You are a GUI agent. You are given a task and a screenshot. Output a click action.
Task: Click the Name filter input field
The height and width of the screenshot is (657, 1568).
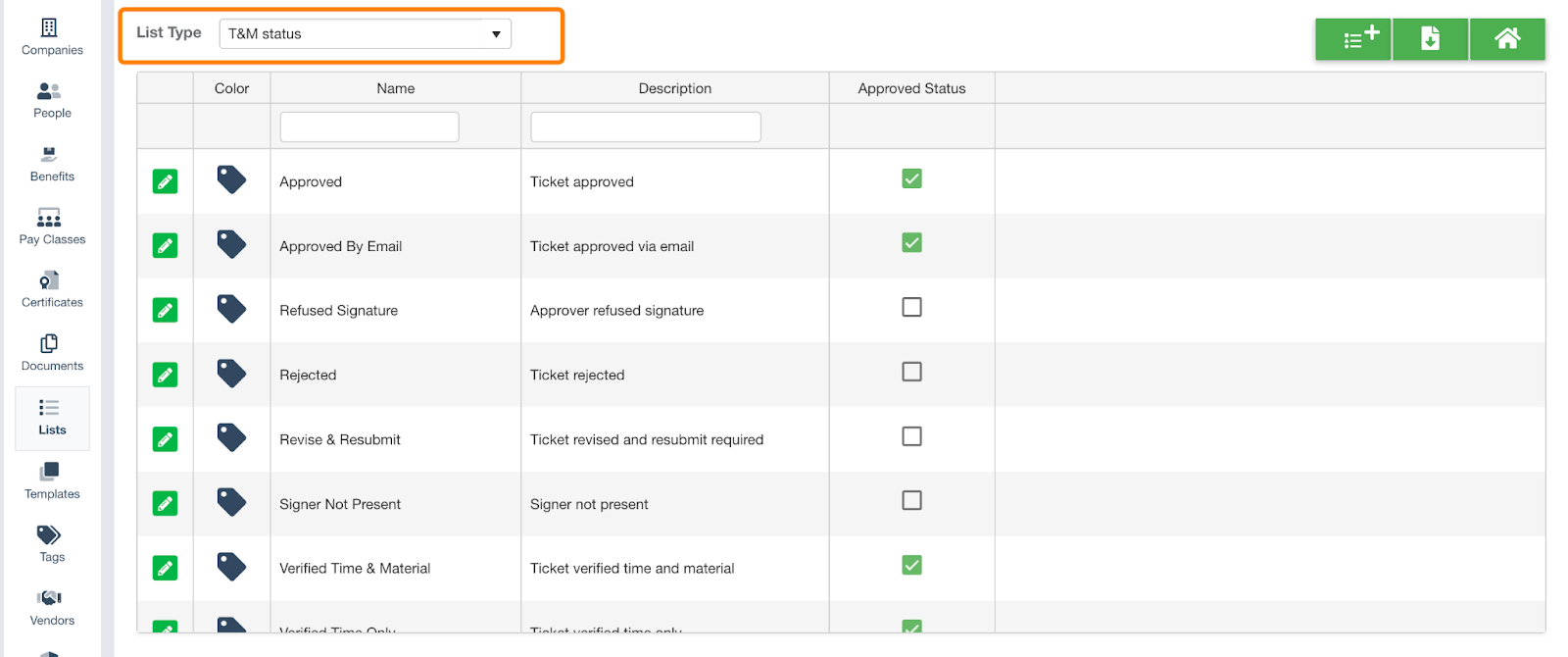pyautogui.click(x=369, y=126)
